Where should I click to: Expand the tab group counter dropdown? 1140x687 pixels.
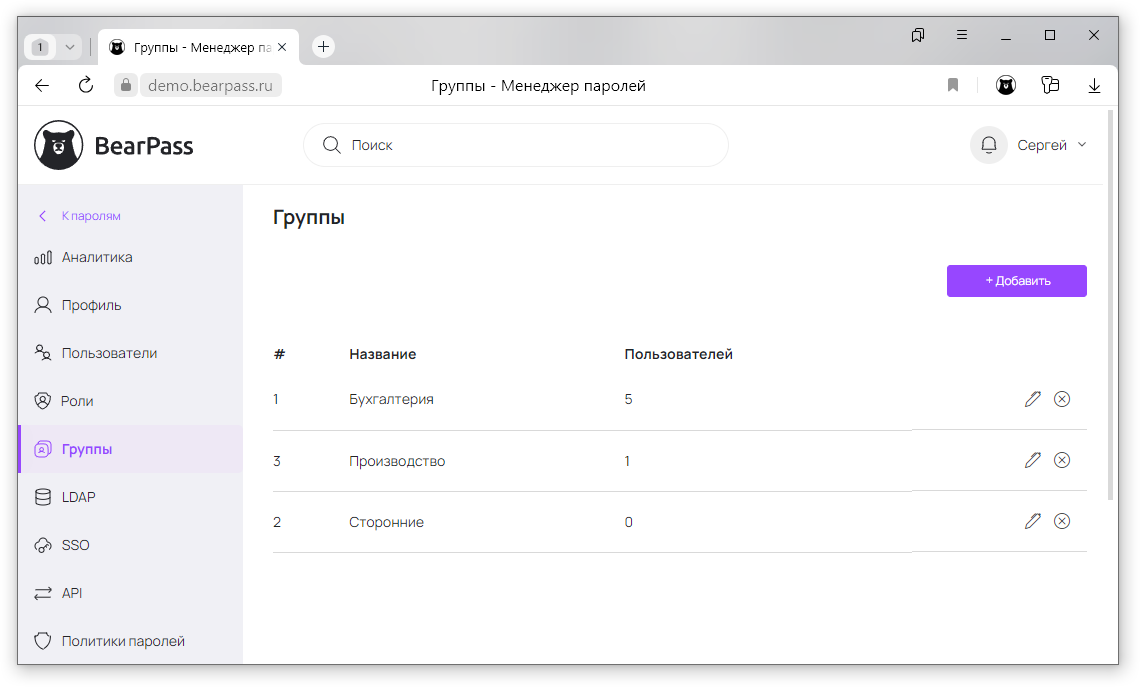(69, 47)
